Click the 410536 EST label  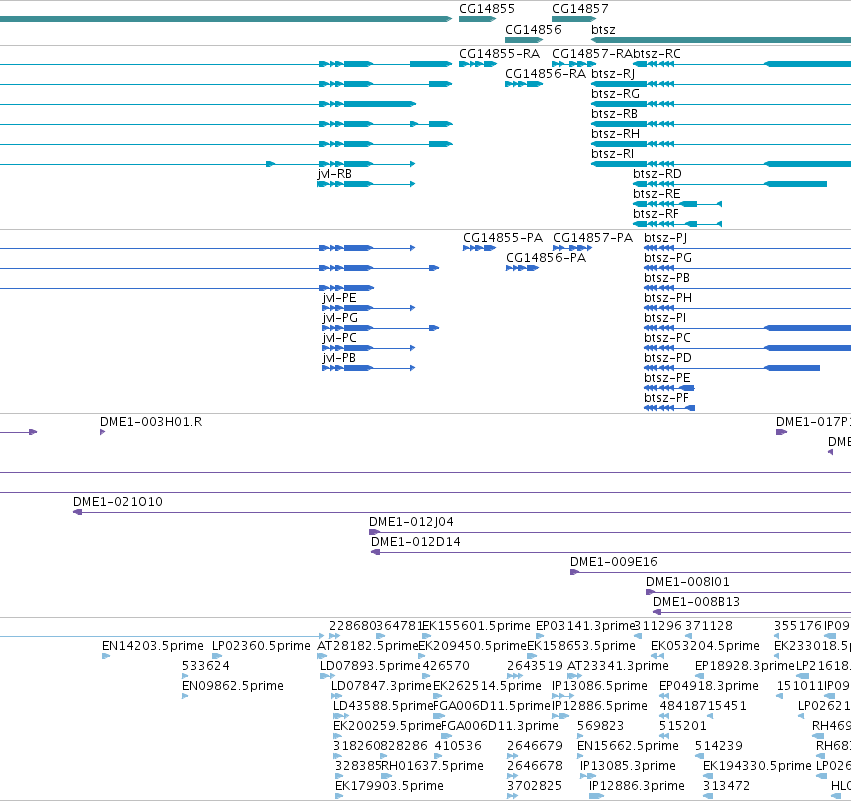click(458, 746)
